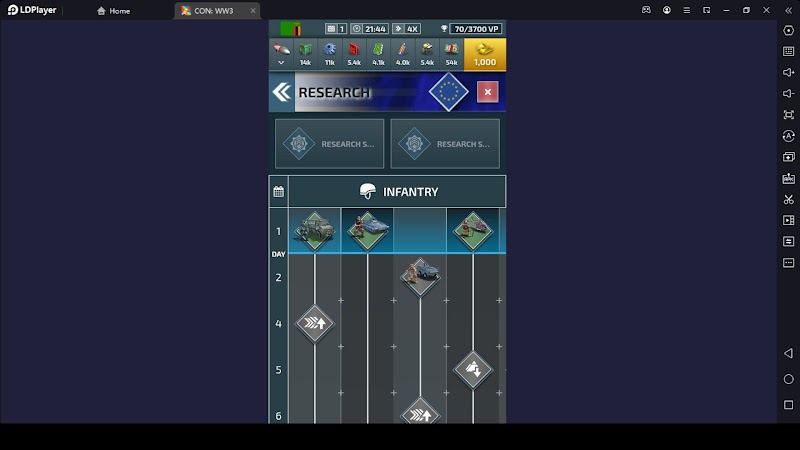Open LDPlayer gamepad settings icon
Screen dimensions: 800x450
point(646,10)
